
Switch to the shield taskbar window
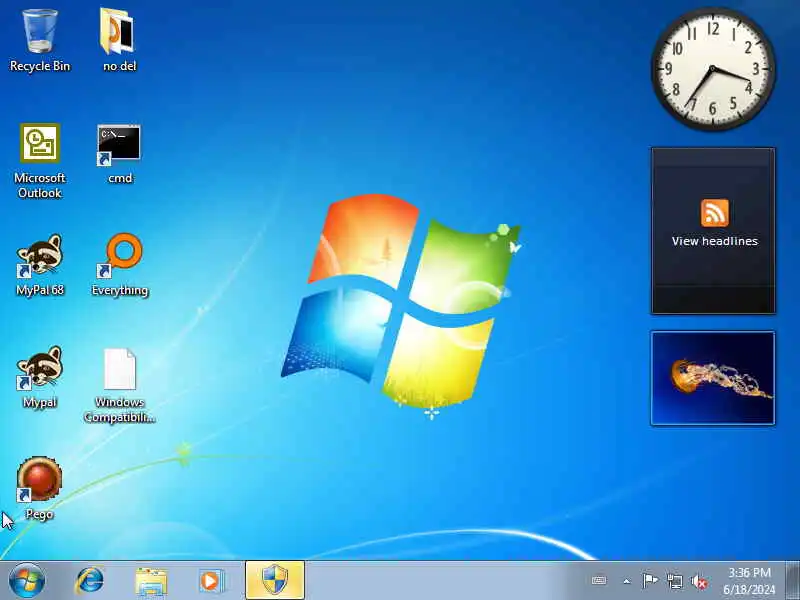click(275, 580)
